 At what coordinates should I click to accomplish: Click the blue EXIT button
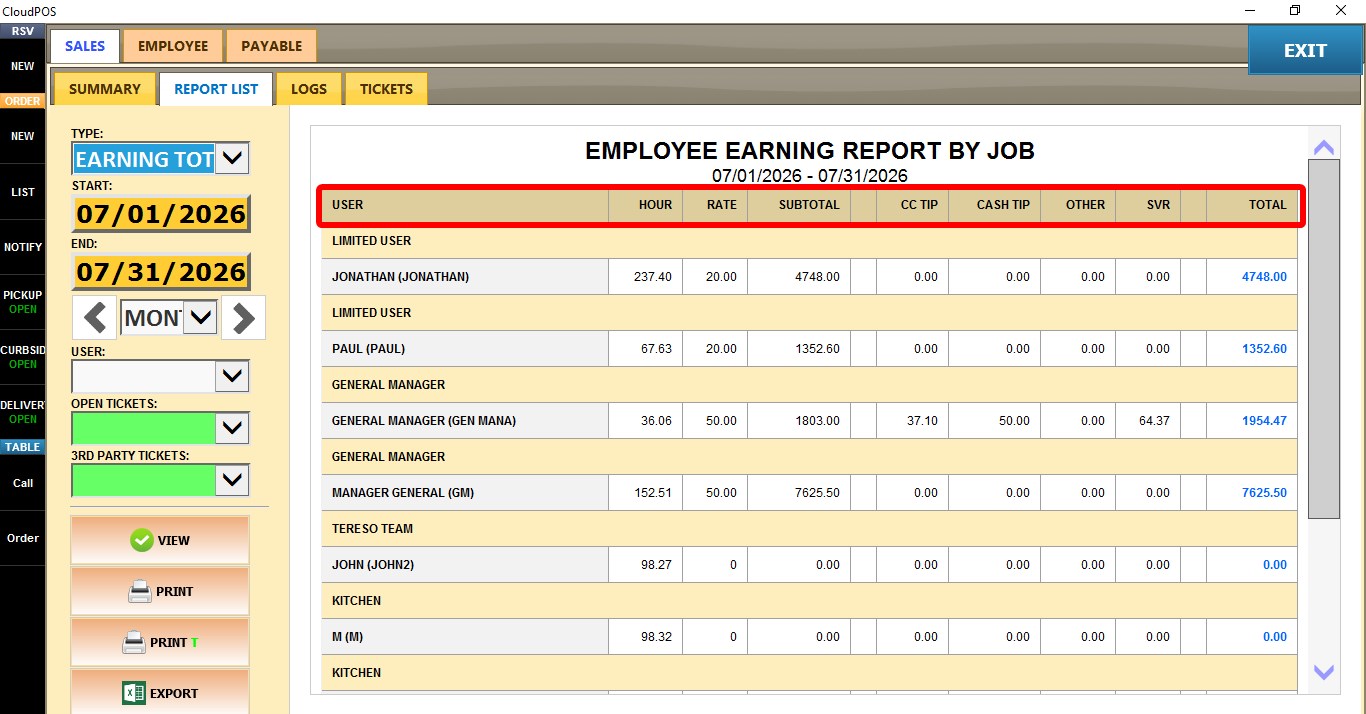pyautogui.click(x=1305, y=50)
